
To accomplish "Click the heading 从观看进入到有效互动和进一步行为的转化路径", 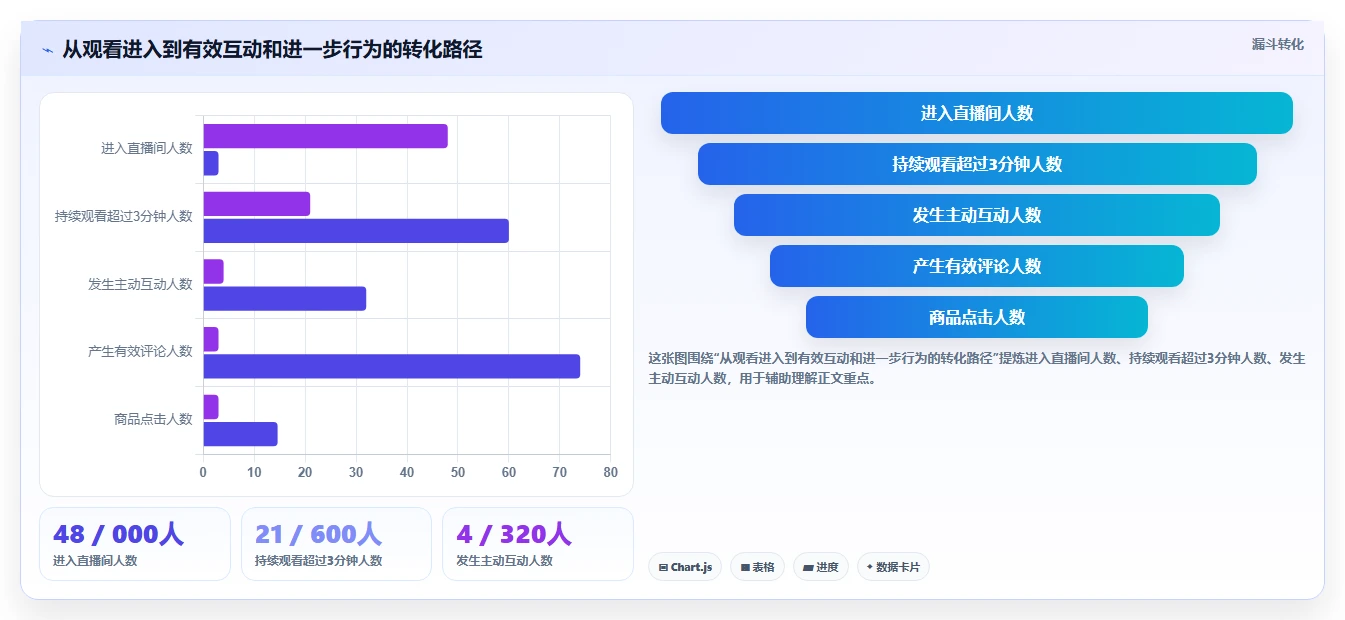I will tap(272, 50).
